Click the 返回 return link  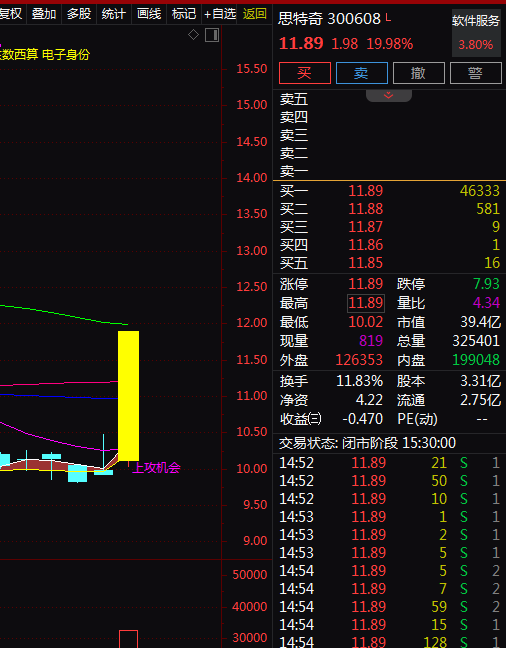(x=254, y=14)
